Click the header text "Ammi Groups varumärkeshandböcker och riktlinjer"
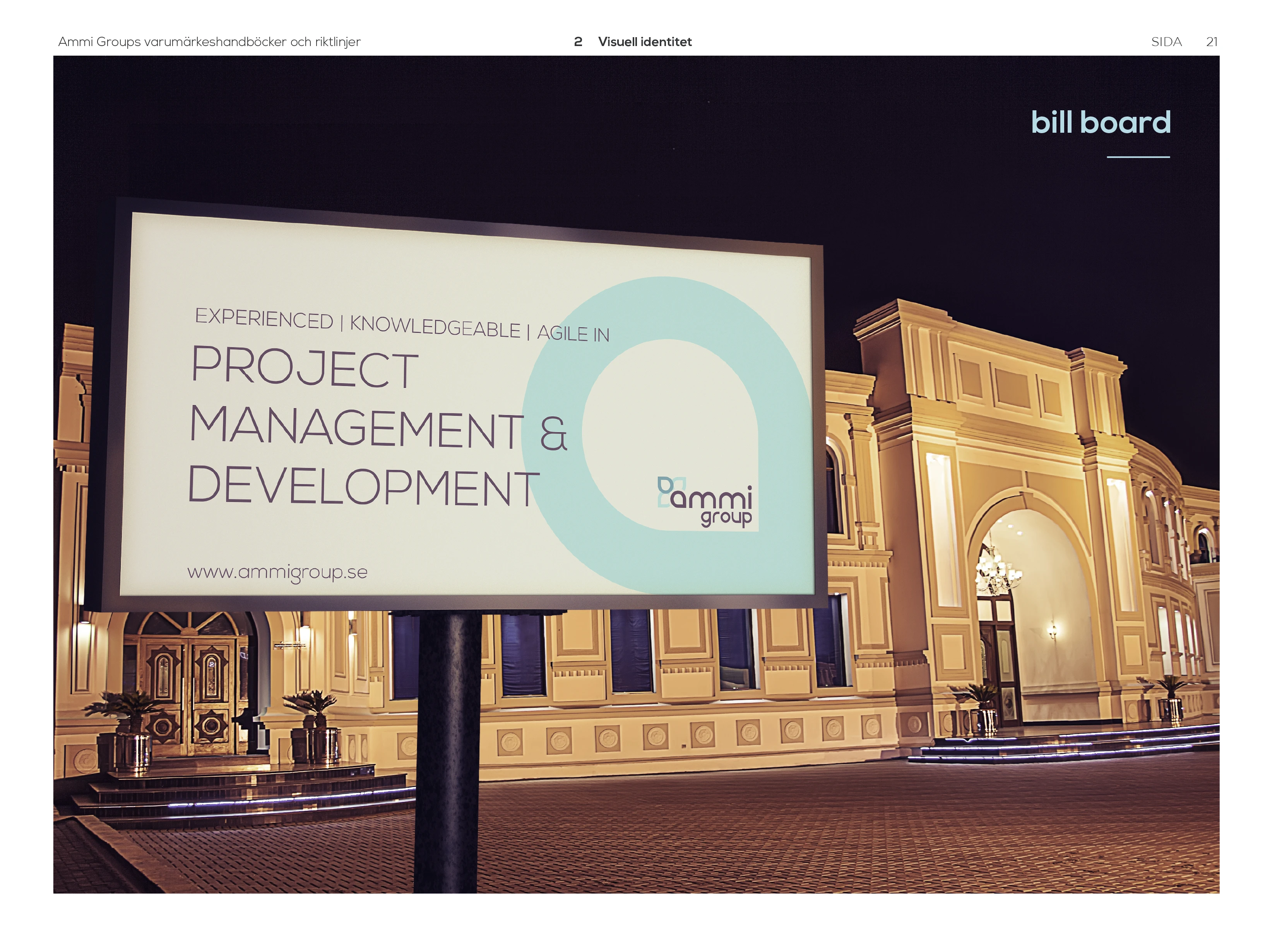 click(209, 41)
